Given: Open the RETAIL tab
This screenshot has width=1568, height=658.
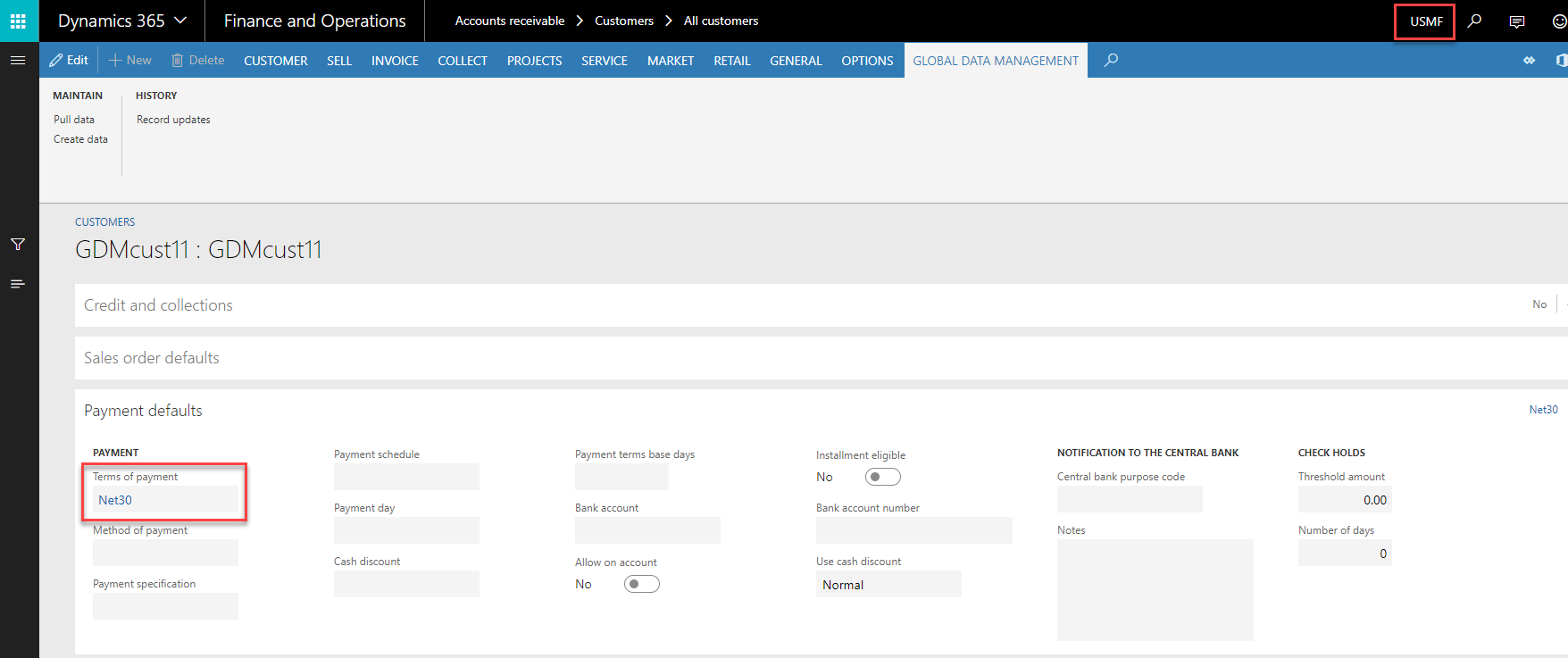Looking at the screenshot, I should (x=731, y=61).
